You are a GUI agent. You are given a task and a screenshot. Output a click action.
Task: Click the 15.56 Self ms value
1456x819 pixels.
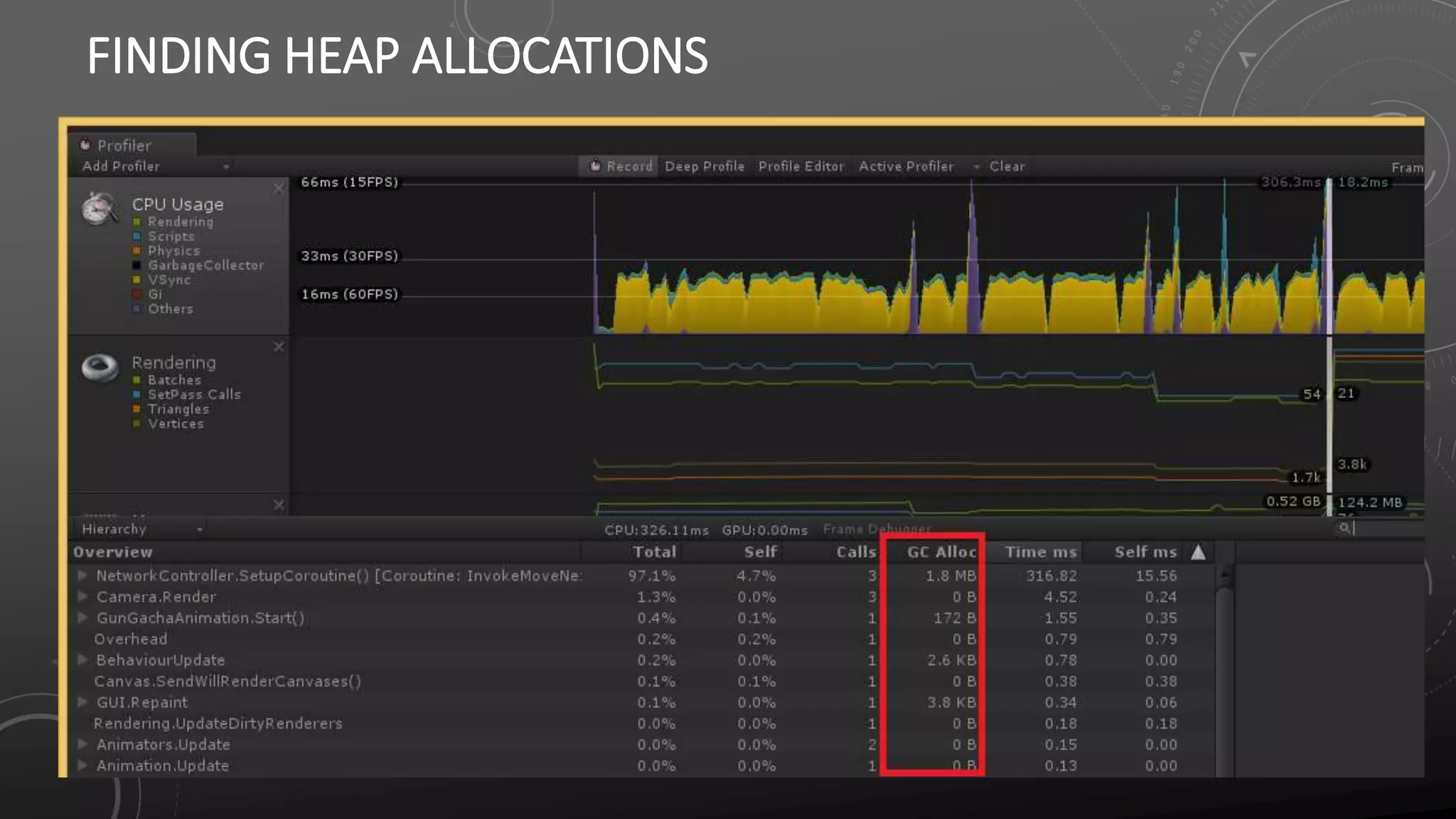click(1155, 576)
